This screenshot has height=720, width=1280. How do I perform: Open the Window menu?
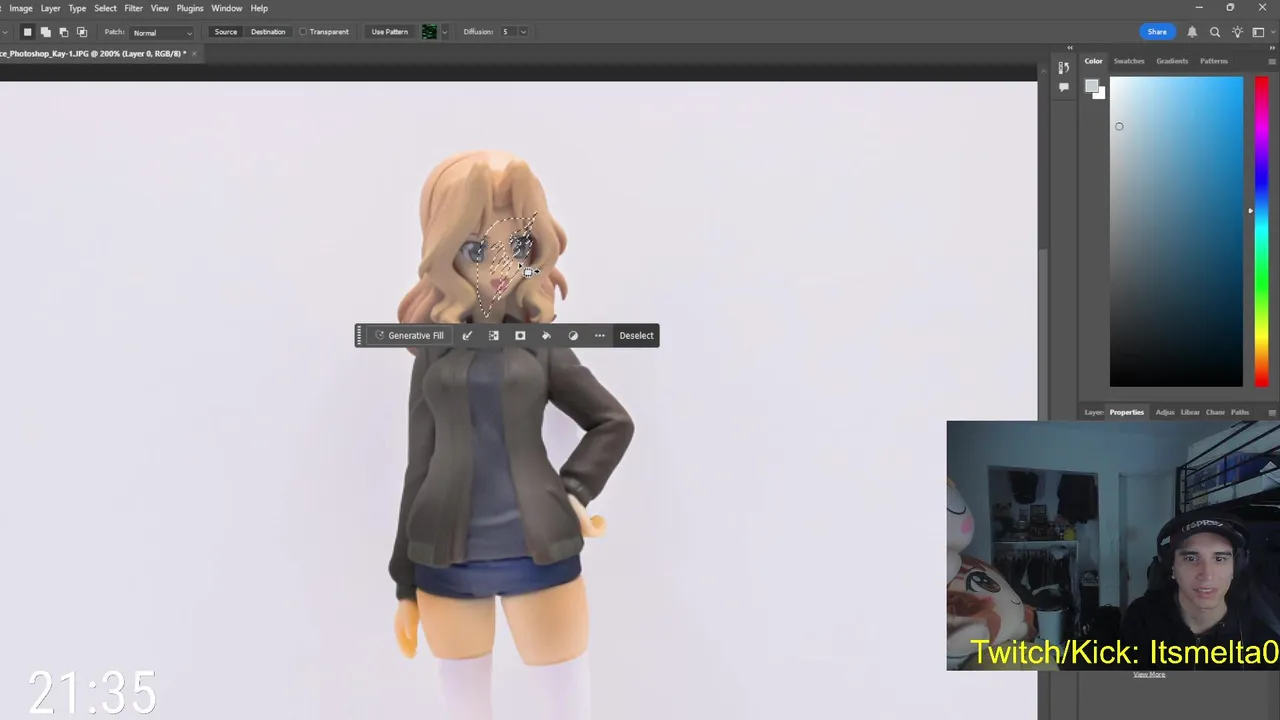(227, 8)
